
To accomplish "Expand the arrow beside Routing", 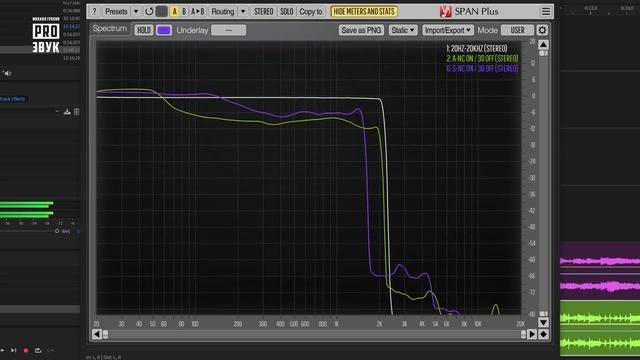I will 243,11.
